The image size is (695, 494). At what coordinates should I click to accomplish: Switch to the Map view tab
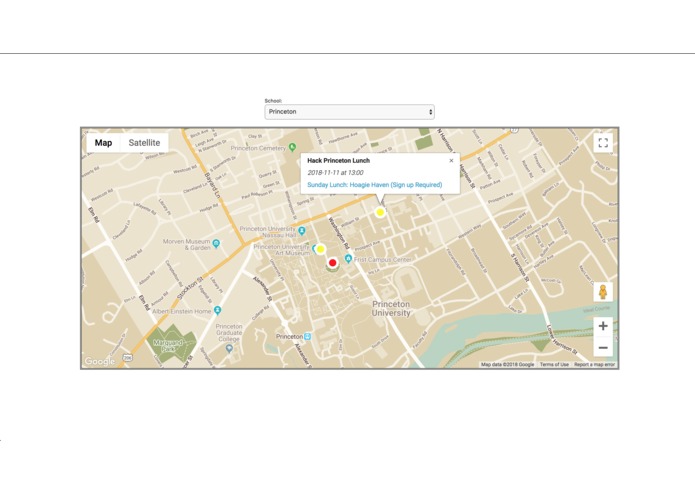[x=103, y=143]
